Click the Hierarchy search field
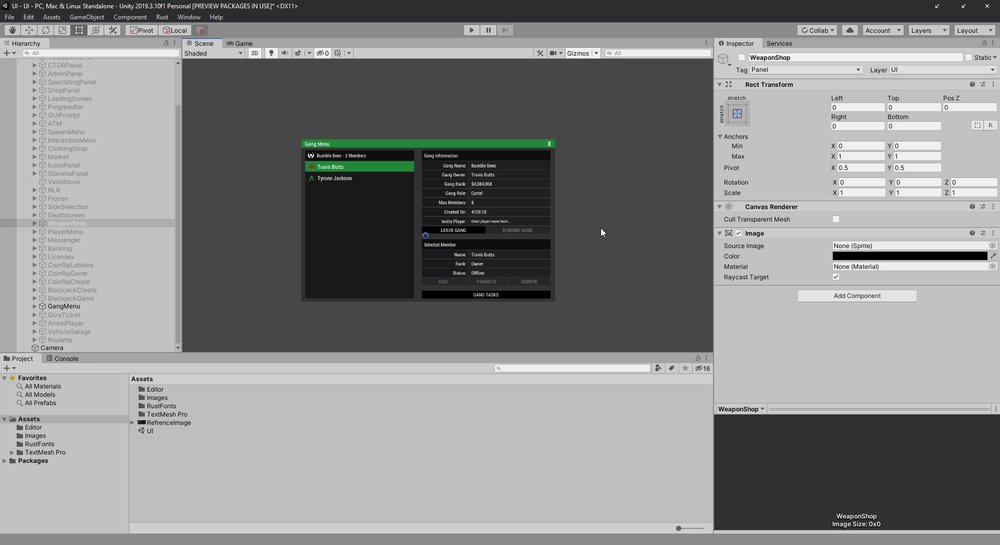The height and width of the screenshot is (545, 1000). click(x=101, y=53)
